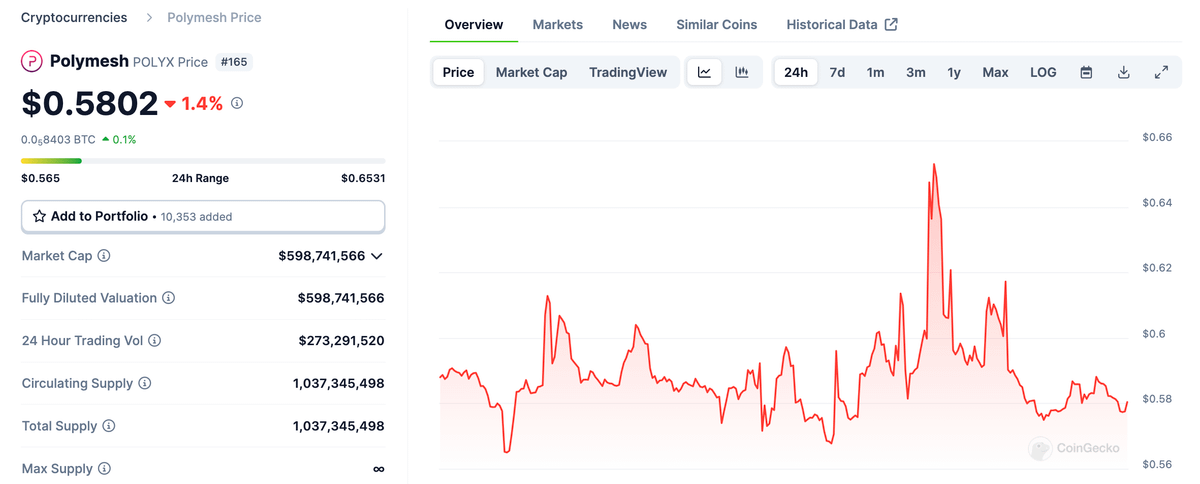This screenshot has height=484, width=1200.
Task: Toggle LOG scale on chart
Action: tap(1043, 72)
